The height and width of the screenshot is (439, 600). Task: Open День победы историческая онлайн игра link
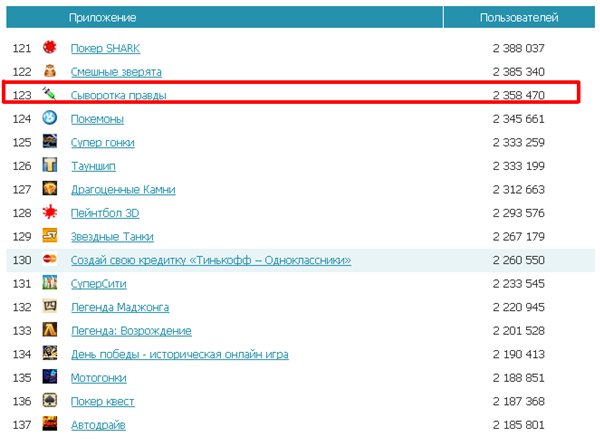coord(180,354)
